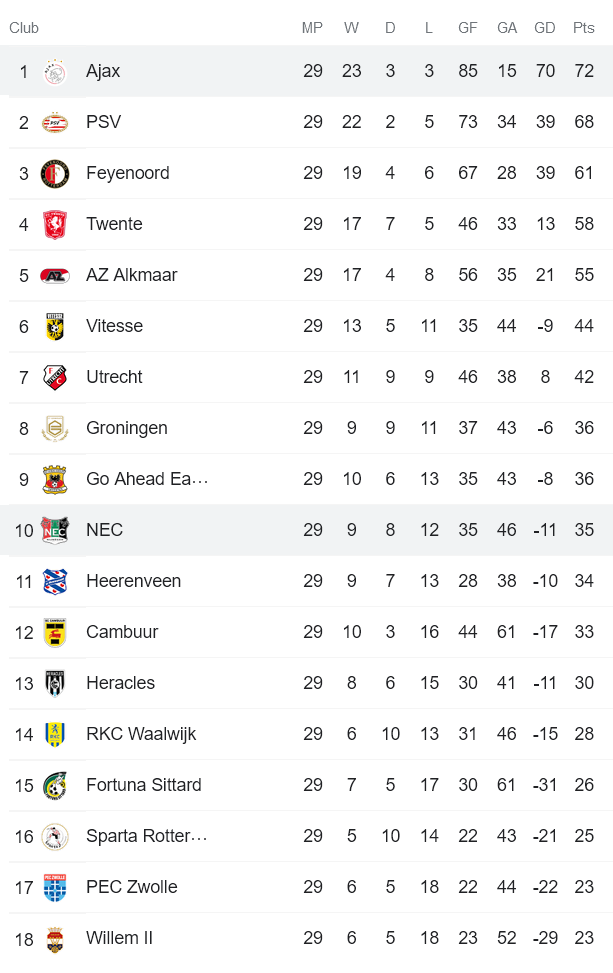This screenshot has width=613, height=973.
Task: Click the Go Ahead Eagles crest
Action: click(55, 480)
